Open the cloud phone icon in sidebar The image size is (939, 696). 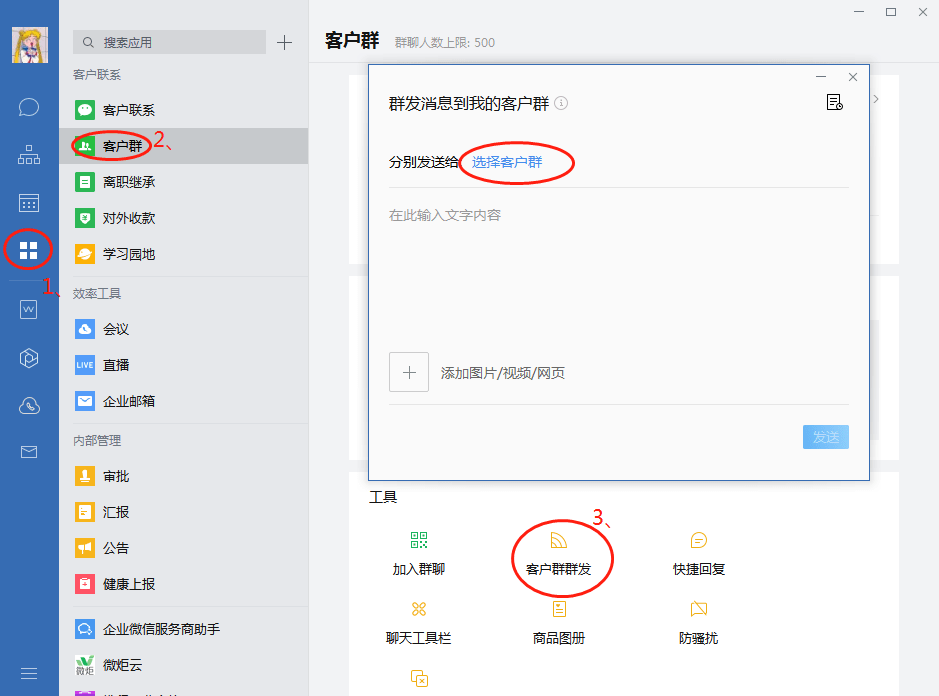[x=29, y=406]
